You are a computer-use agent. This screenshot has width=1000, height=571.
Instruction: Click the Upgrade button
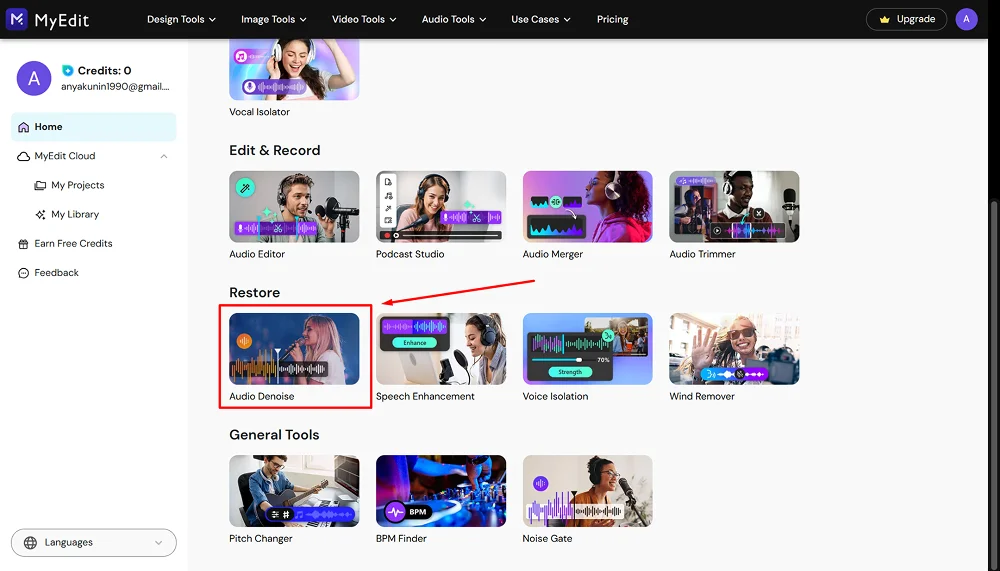[906, 19]
